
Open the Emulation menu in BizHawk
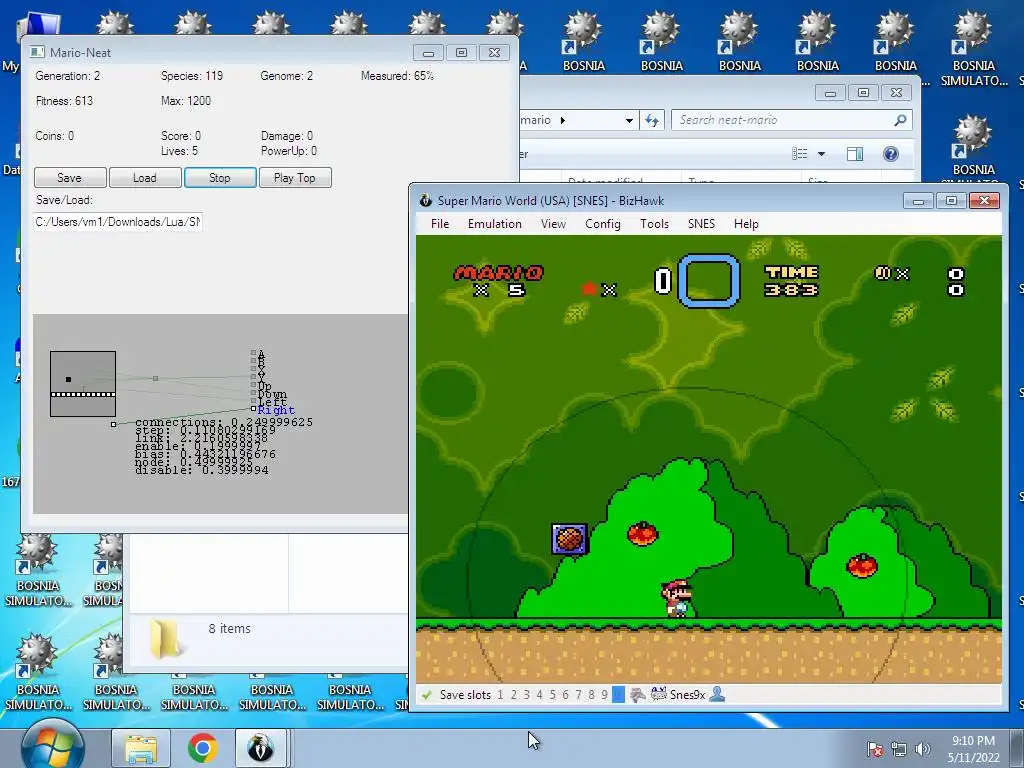pyautogui.click(x=494, y=224)
